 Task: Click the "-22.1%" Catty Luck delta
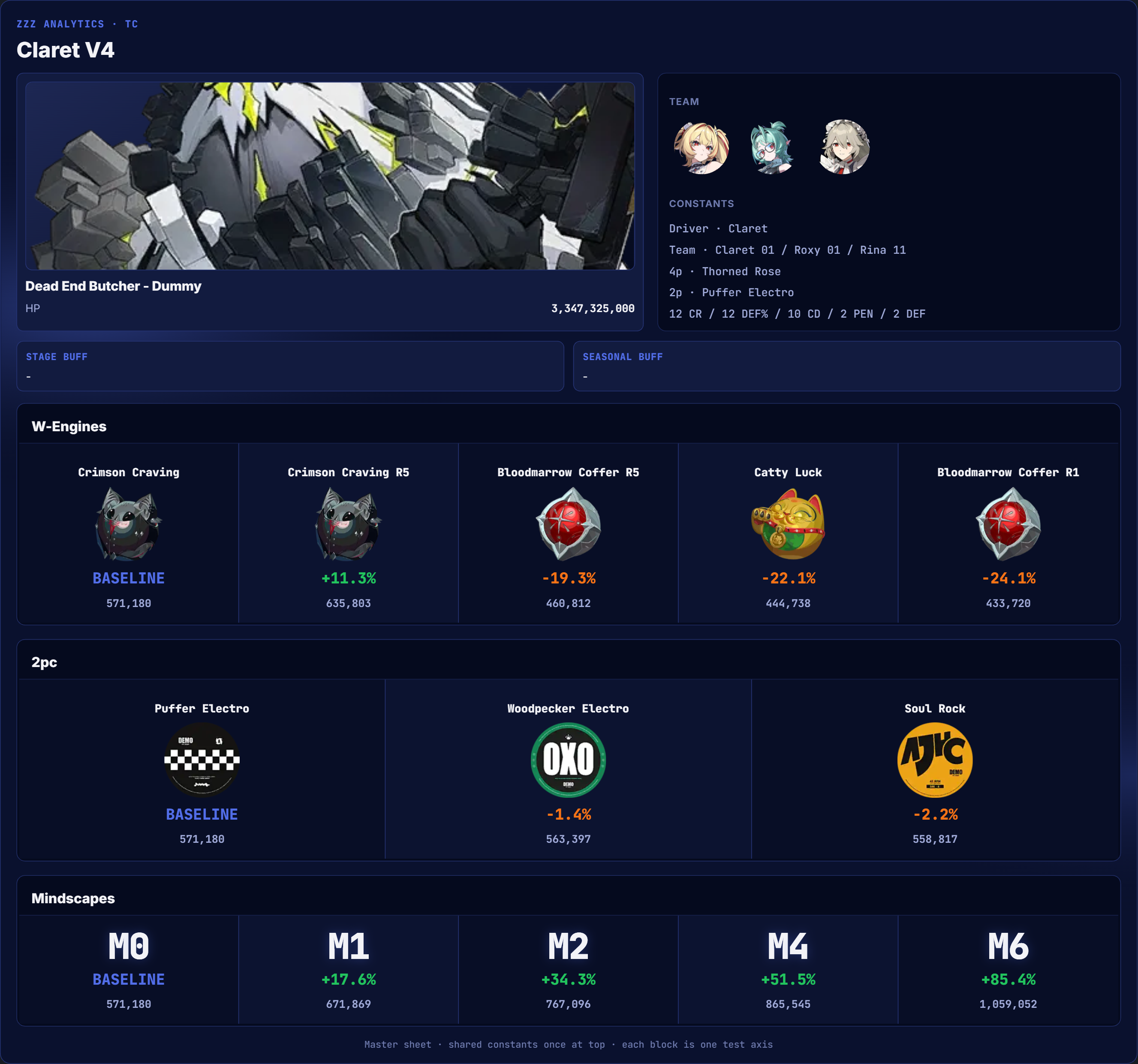(x=788, y=578)
